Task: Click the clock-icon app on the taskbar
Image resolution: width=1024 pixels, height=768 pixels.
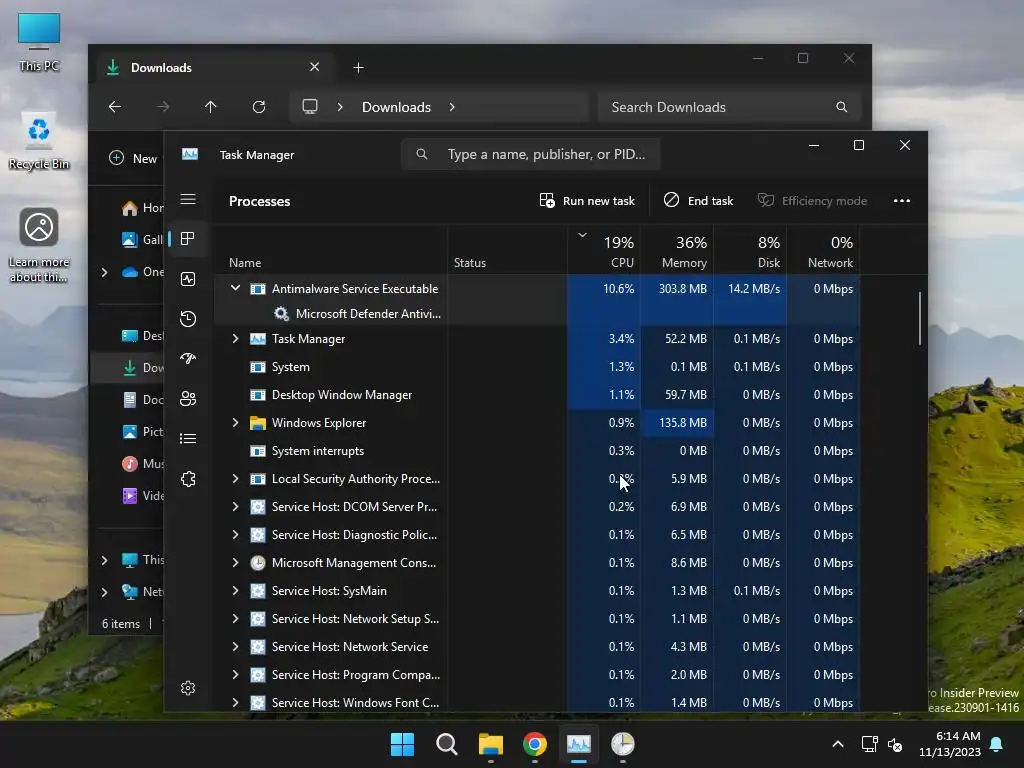Action: (622, 744)
